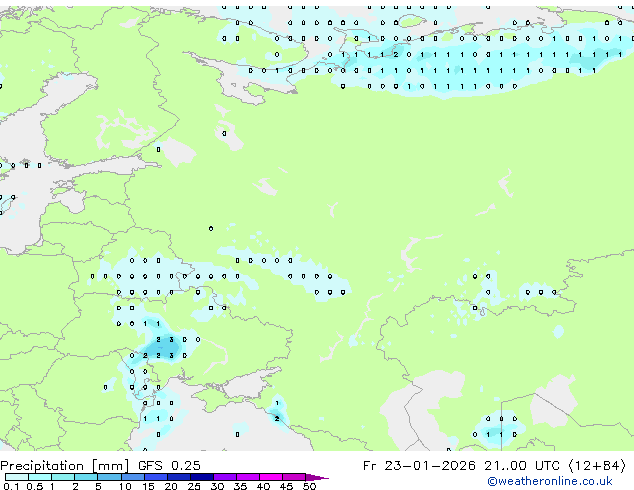Click the "21..00 UTC" time text

[522, 466]
